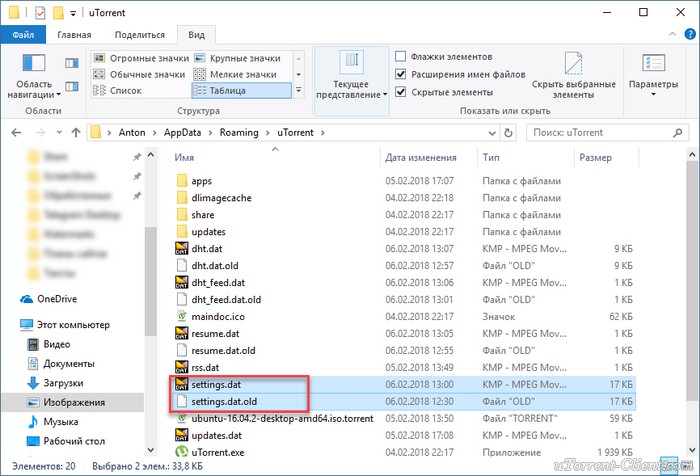Viewport: 700px width, 476px height.
Task: Click the Загрузки downloads arrow icon
Action: [33, 383]
